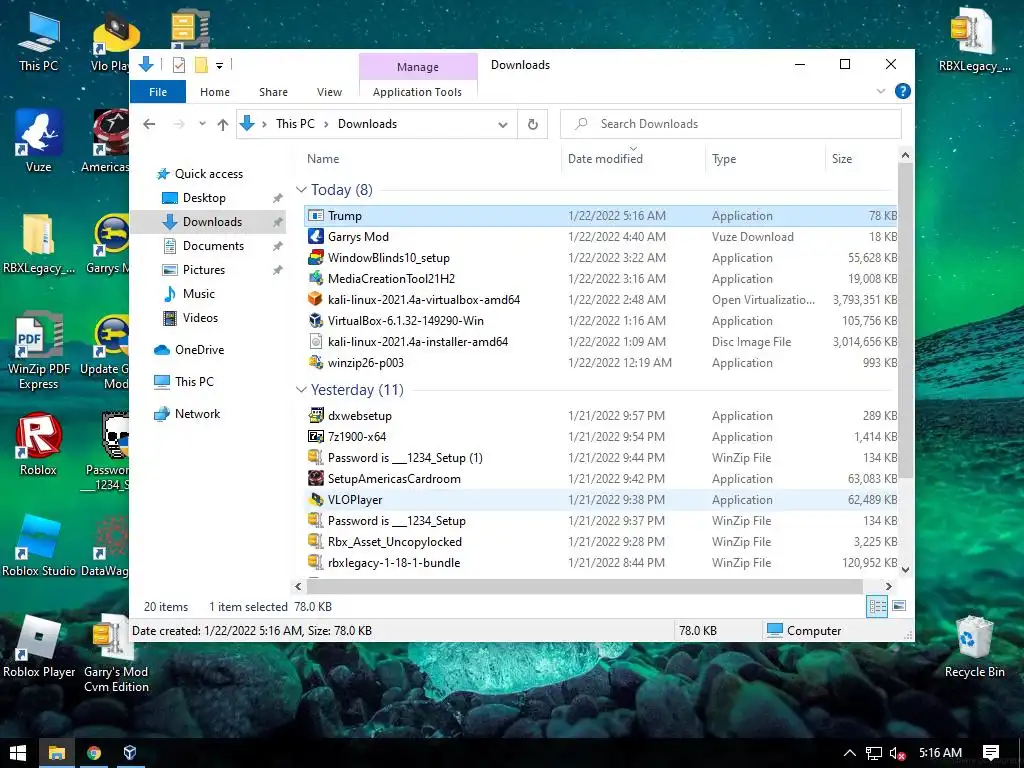Switch to Large icons view layout

899,607
